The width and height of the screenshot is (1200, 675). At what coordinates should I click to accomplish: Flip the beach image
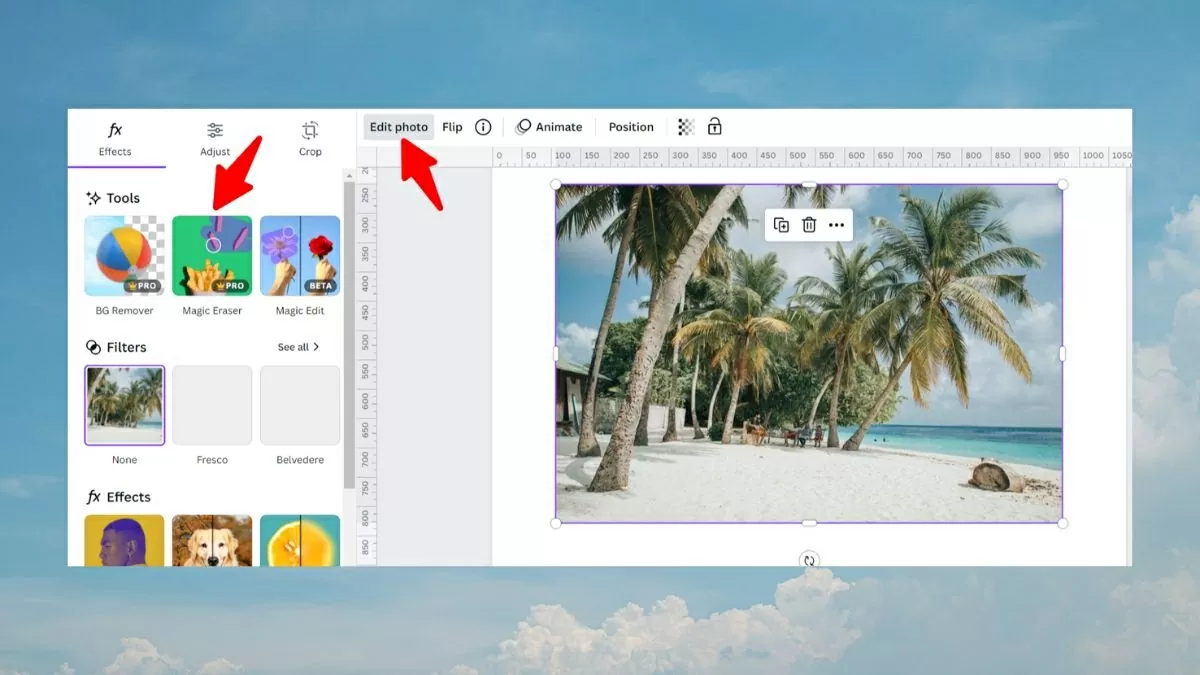coord(452,126)
